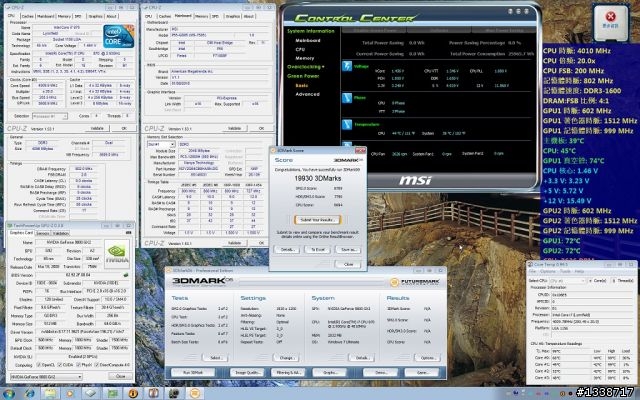Screen dimensions: 640x400
Task: Switch to the Caches tab in the CPU-Z processor window
Action: pos(28,16)
